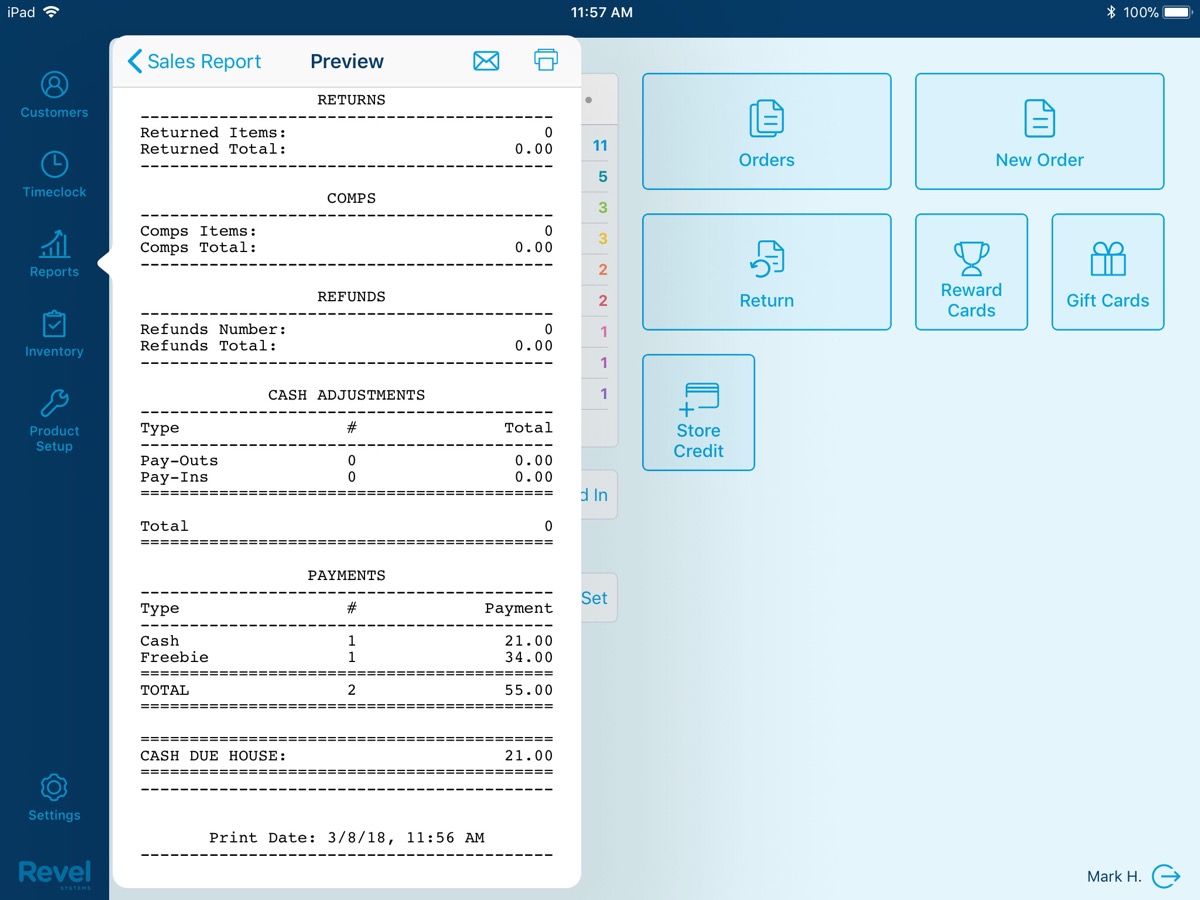1200x900 pixels.
Task: Tap the printer icon in Preview header
Action: coord(546,61)
